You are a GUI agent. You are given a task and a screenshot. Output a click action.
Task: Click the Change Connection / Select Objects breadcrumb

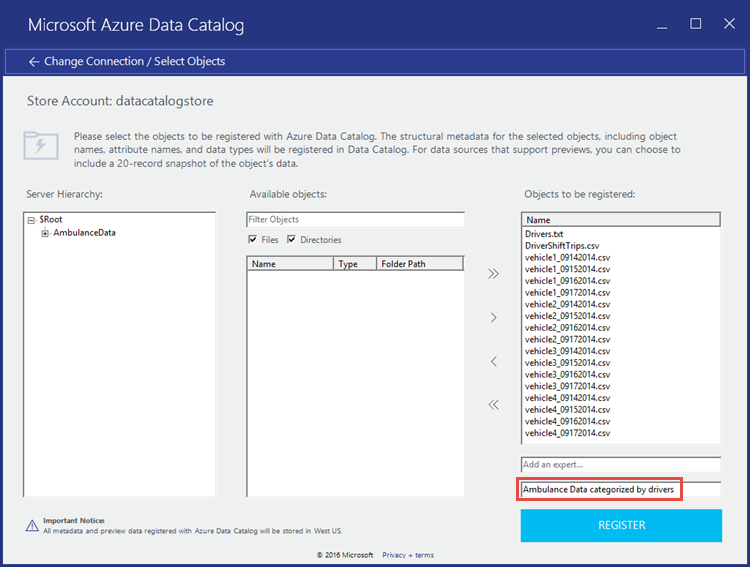point(134,62)
